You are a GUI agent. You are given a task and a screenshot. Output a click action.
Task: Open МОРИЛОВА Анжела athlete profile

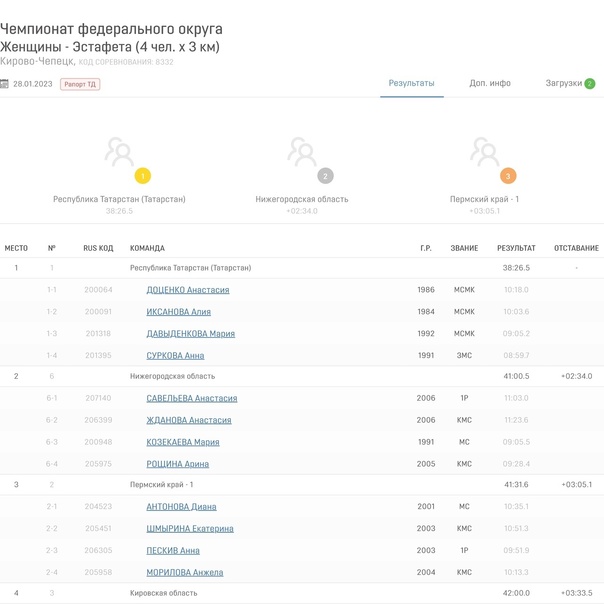coord(184,573)
